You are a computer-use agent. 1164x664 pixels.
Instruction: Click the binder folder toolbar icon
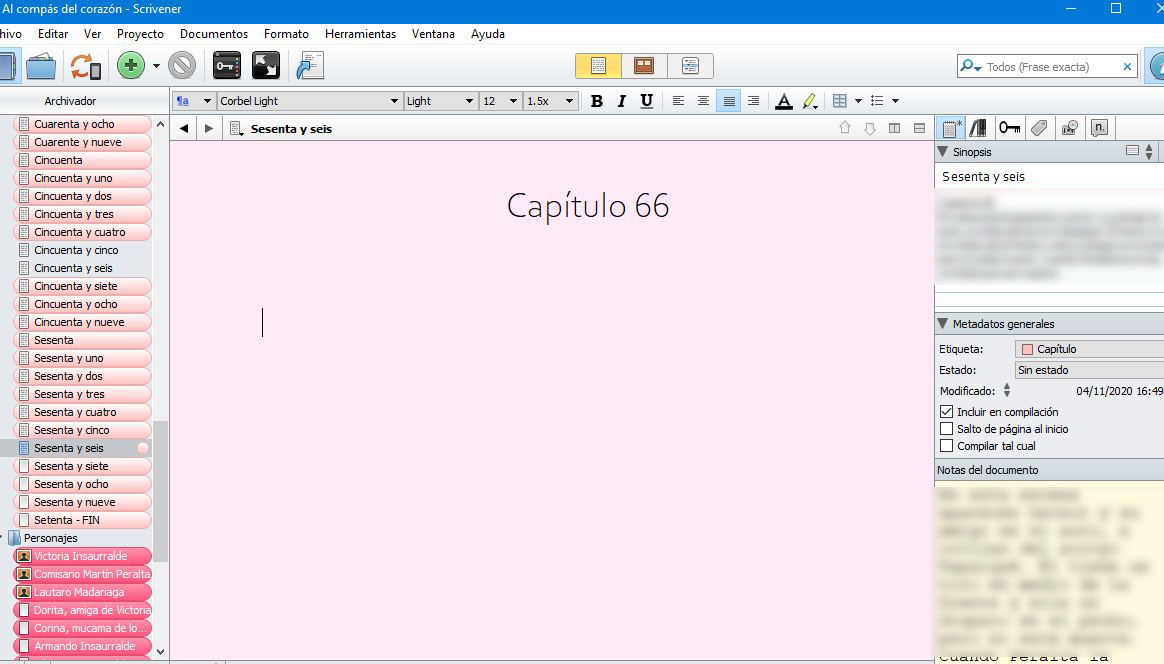[41, 66]
